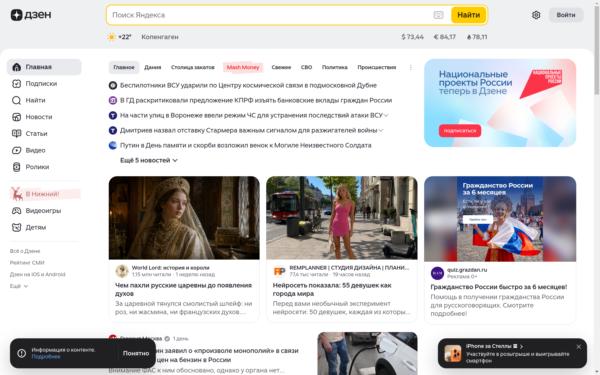Image resolution: width=600 pixels, height=375 pixels.
Task: Select Свежее tab
Action: coord(281,67)
